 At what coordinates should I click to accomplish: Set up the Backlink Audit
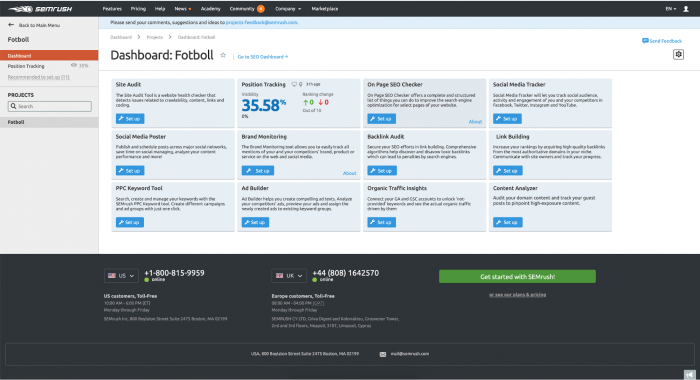pos(382,171)
